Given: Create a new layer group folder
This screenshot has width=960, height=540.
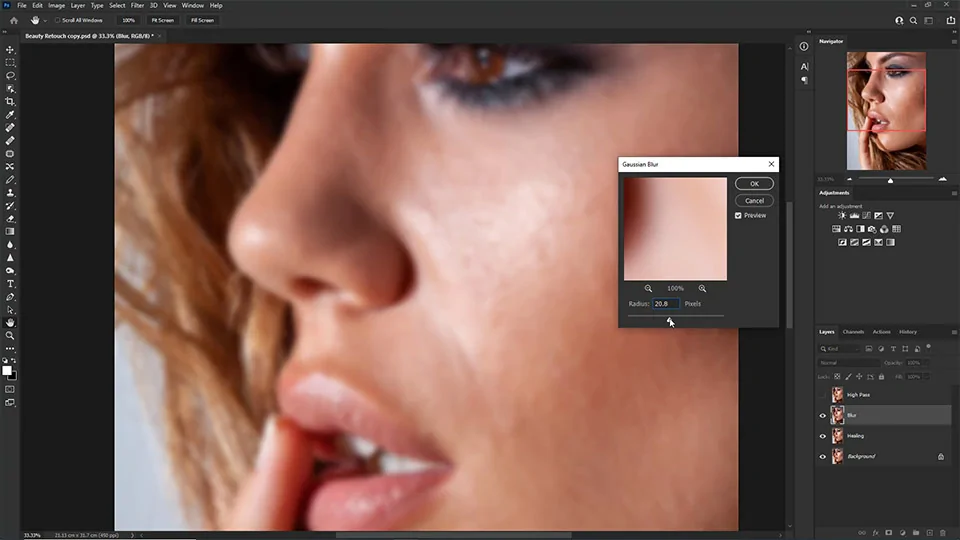Looking at the screenshot, I should pyautogui.click(x=916, y=533).
